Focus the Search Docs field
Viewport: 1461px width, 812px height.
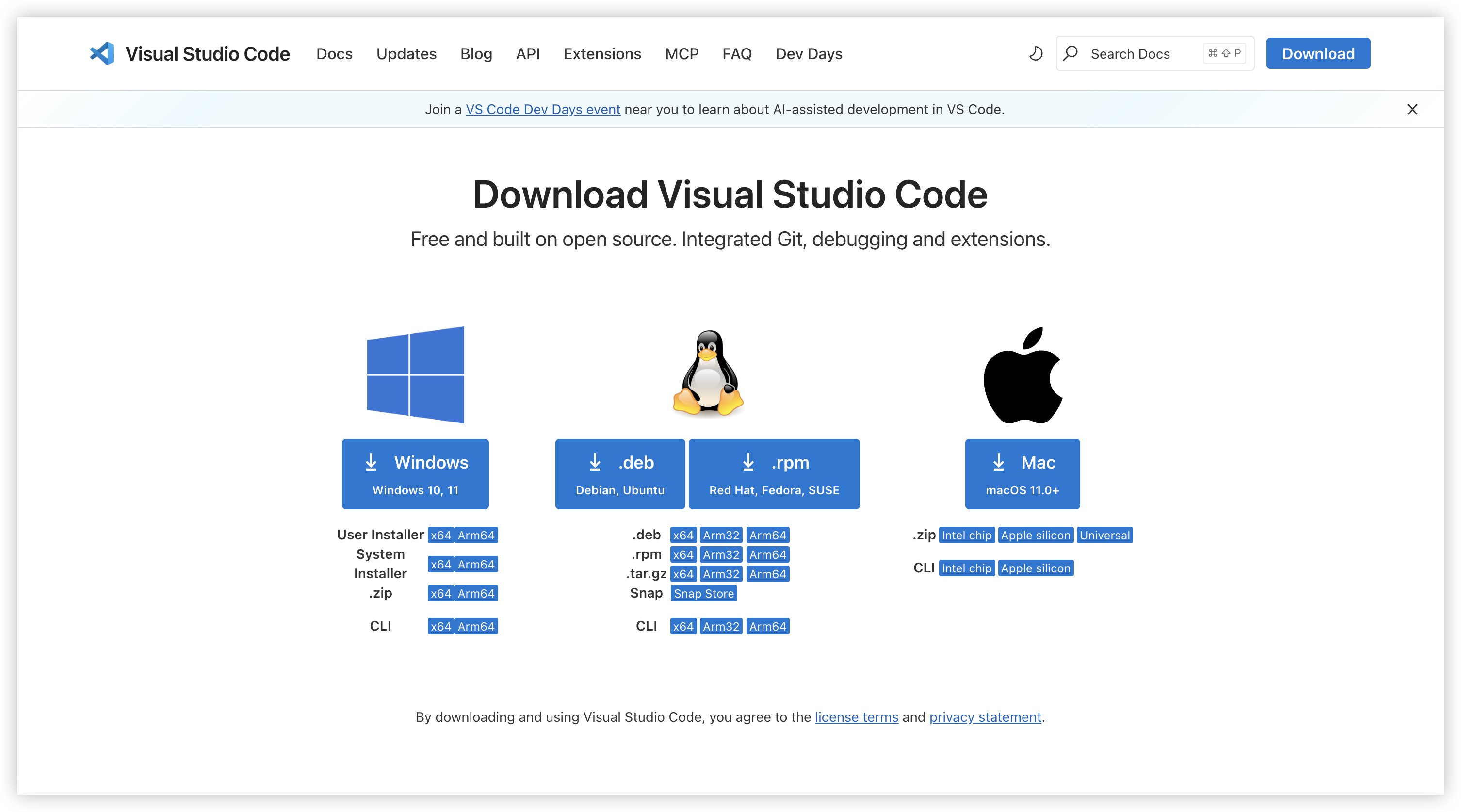(1140, 54)
